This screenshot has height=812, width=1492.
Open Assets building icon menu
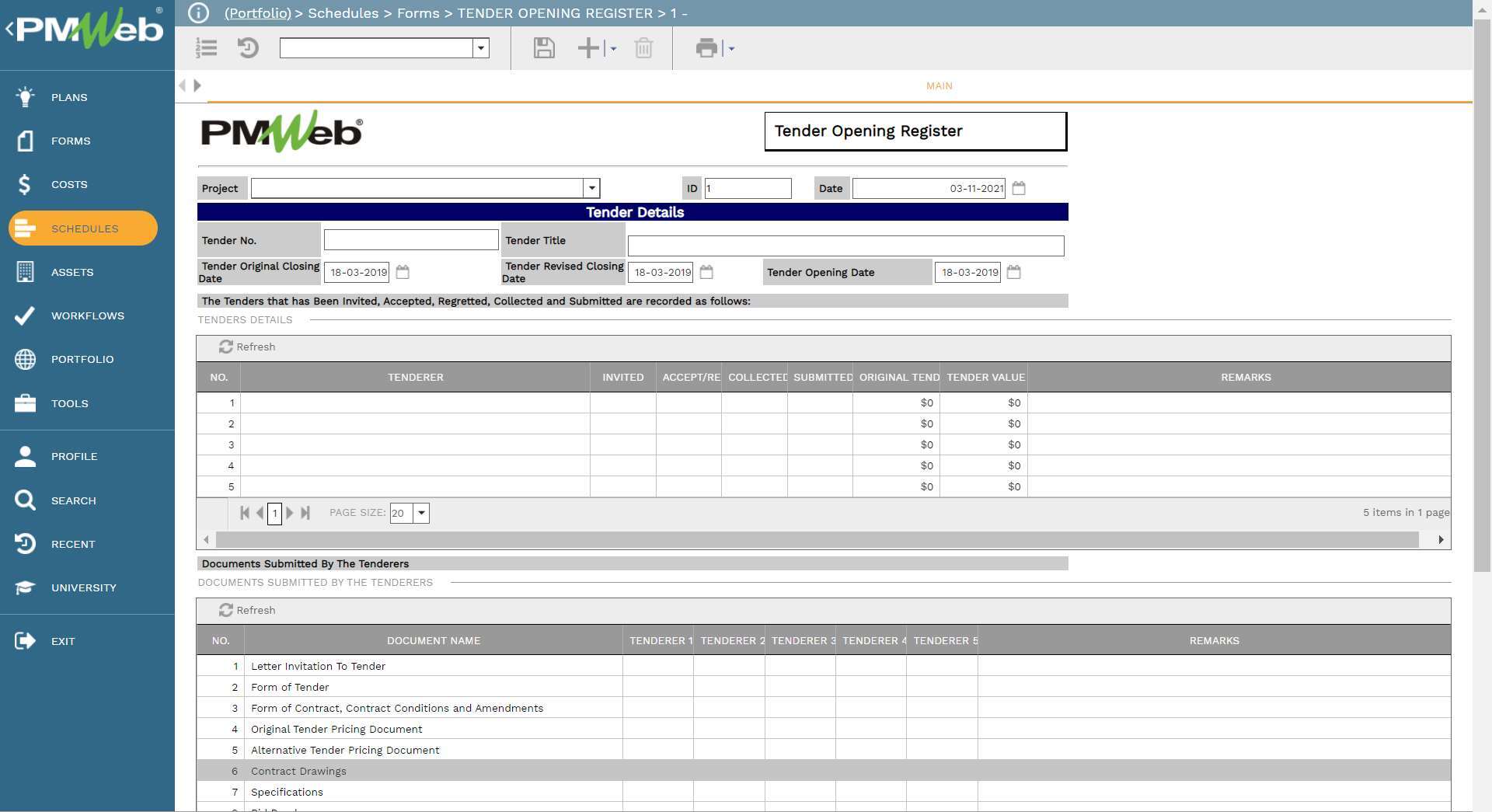click(x=25, y=272)
